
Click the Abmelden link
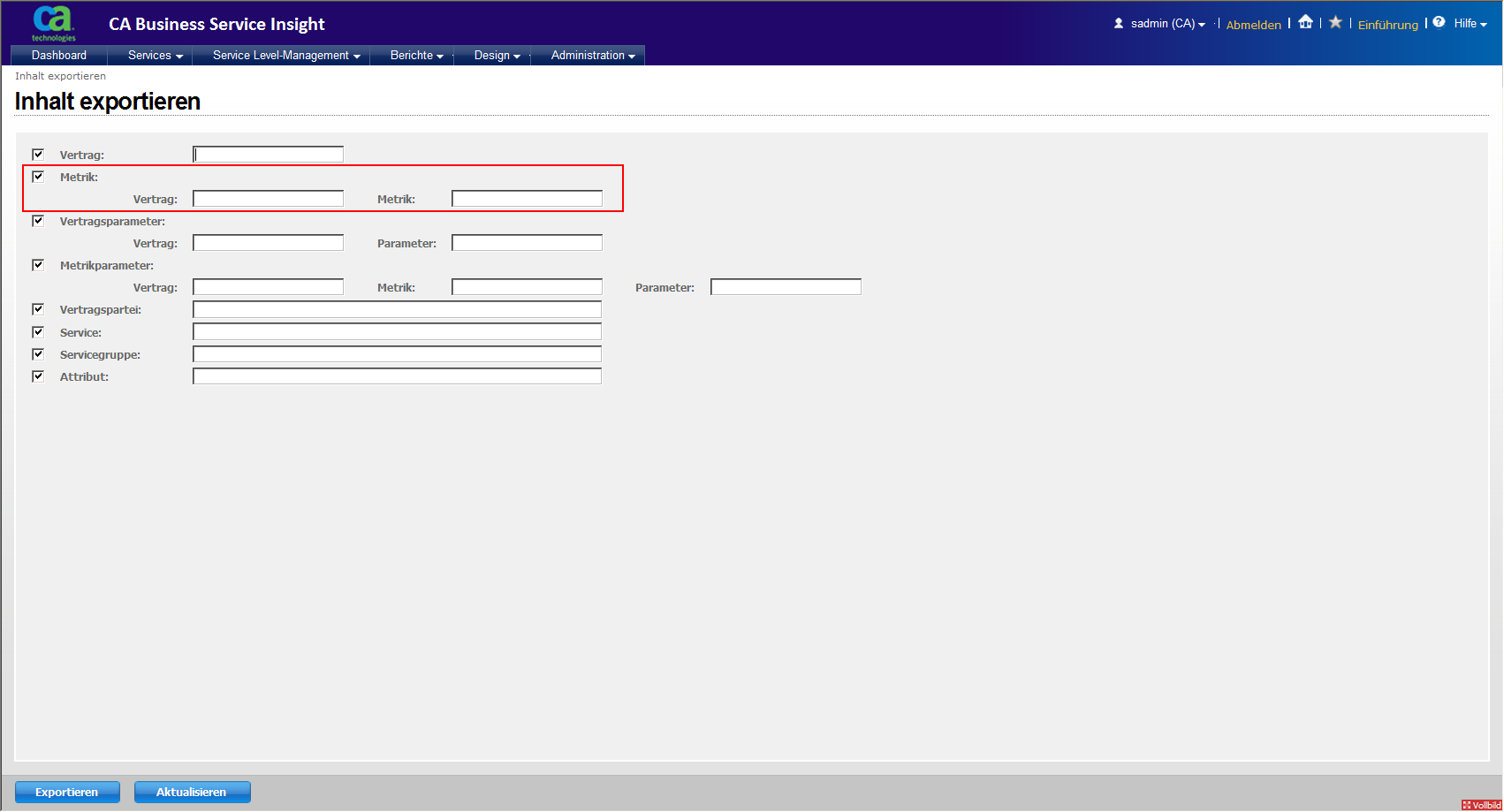pos(1253,25)
